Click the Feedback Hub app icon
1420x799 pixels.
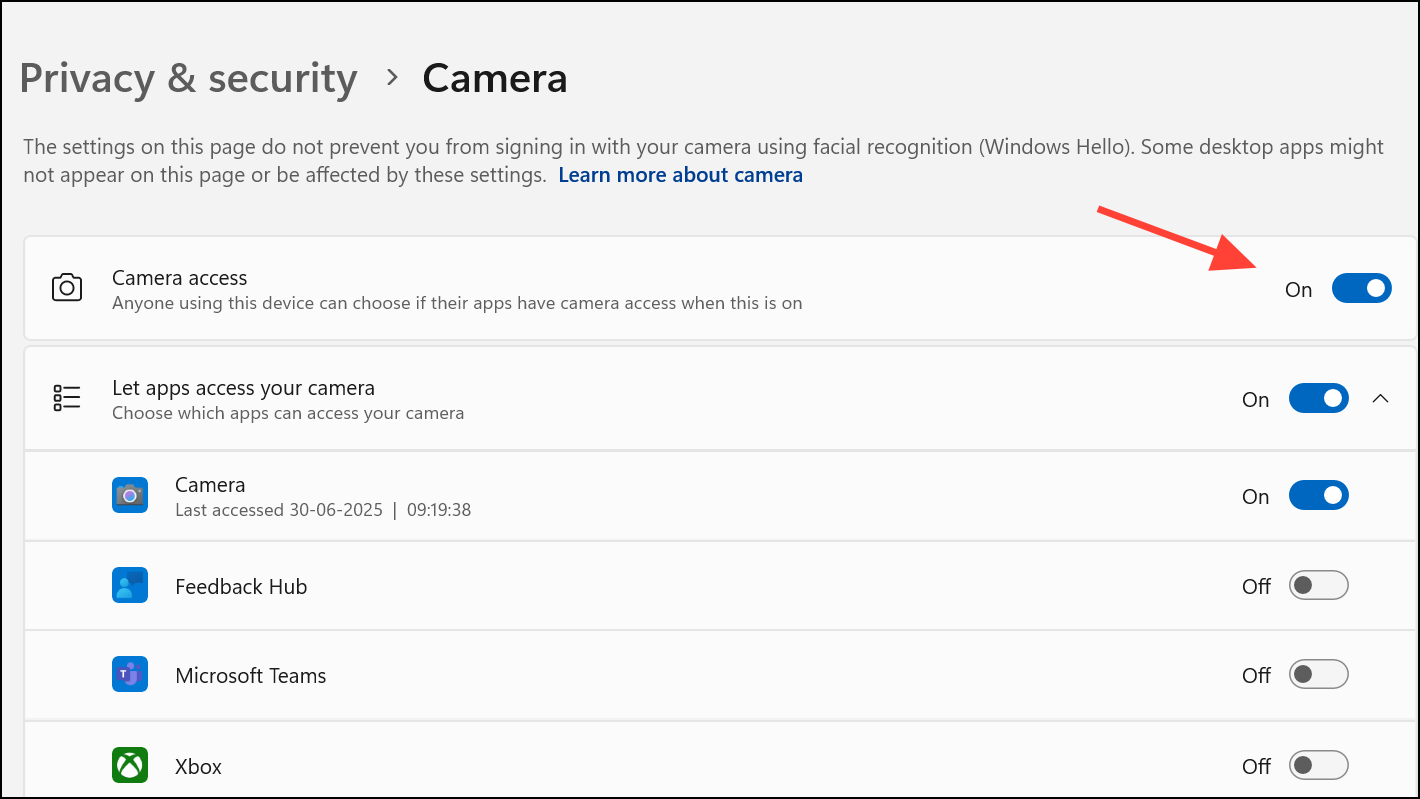(x=130, y=586)
